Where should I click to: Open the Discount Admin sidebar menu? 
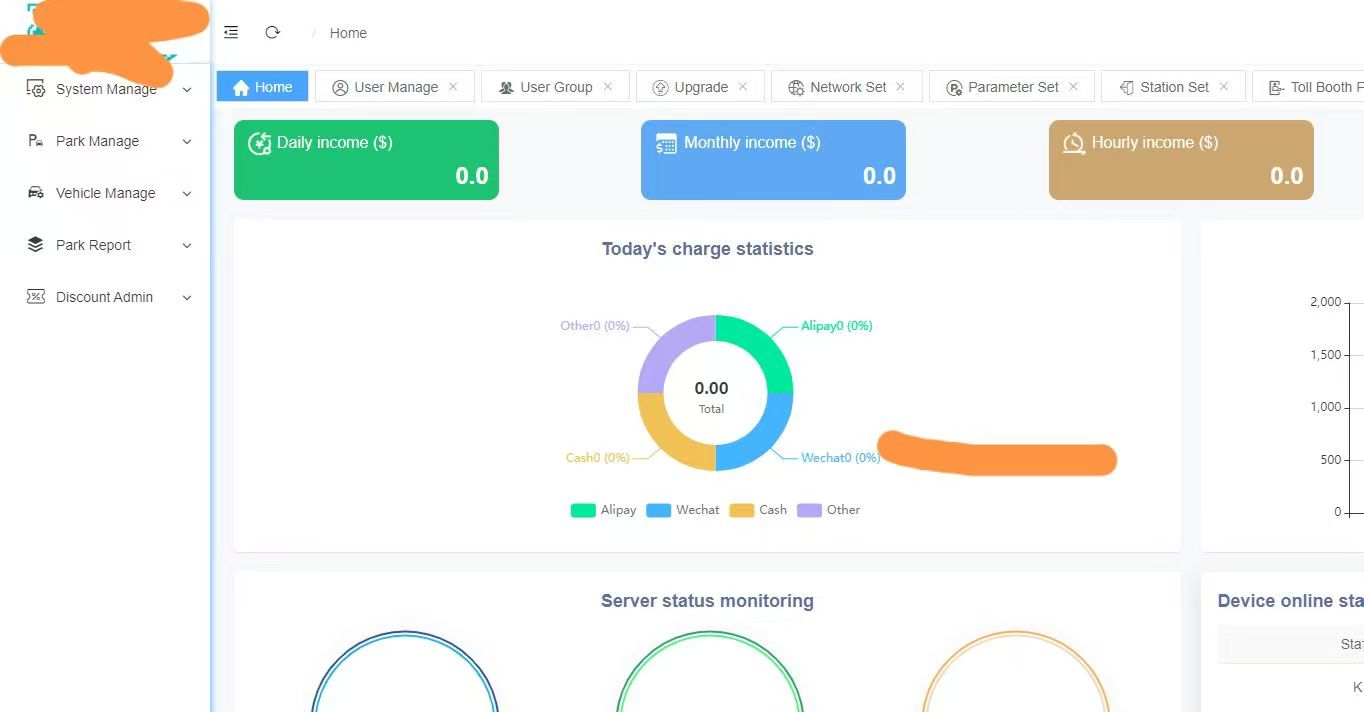(x=106, y=297)
